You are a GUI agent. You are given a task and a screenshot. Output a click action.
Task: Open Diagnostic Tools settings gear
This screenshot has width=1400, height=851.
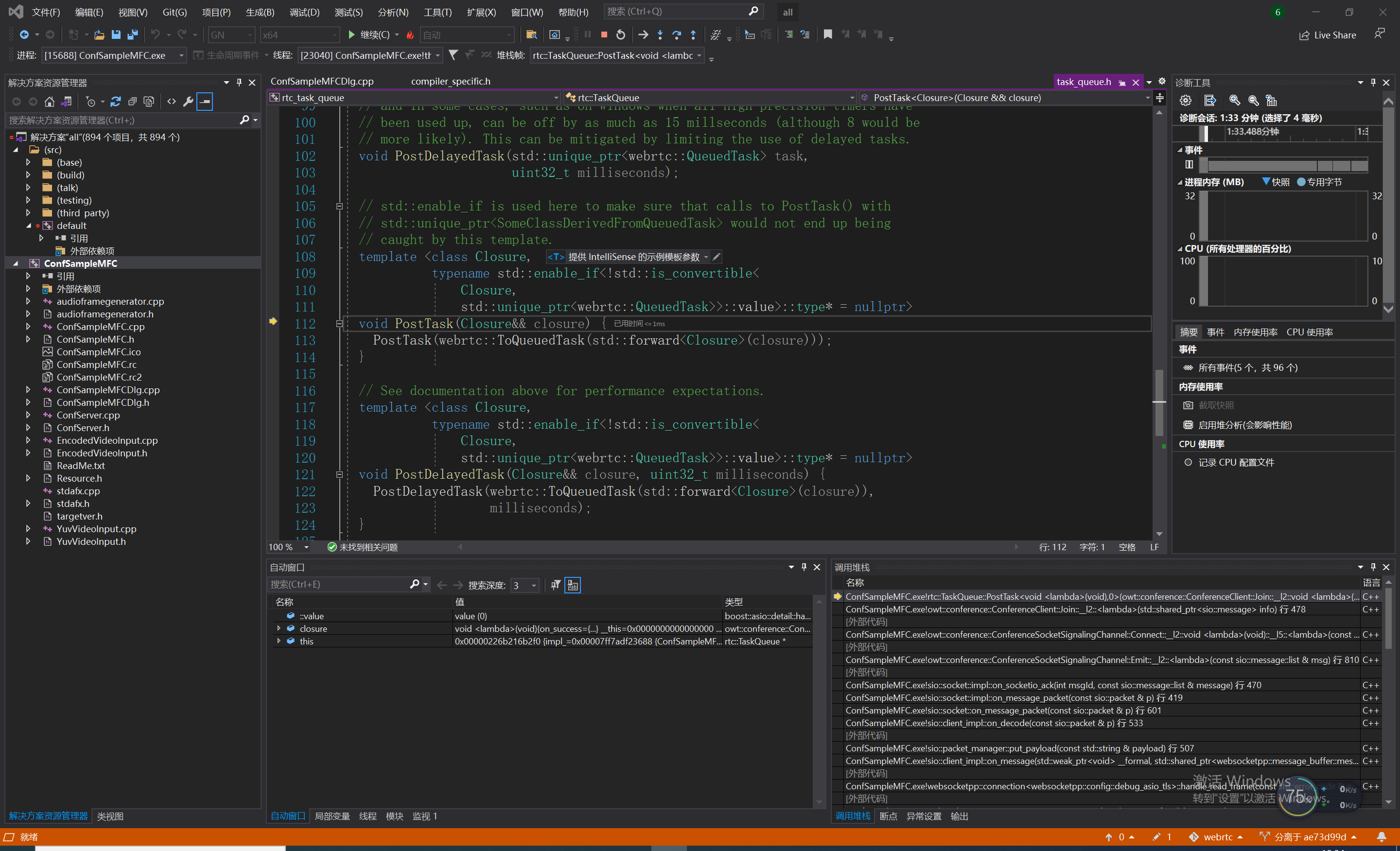click(x=1185, y=101)
